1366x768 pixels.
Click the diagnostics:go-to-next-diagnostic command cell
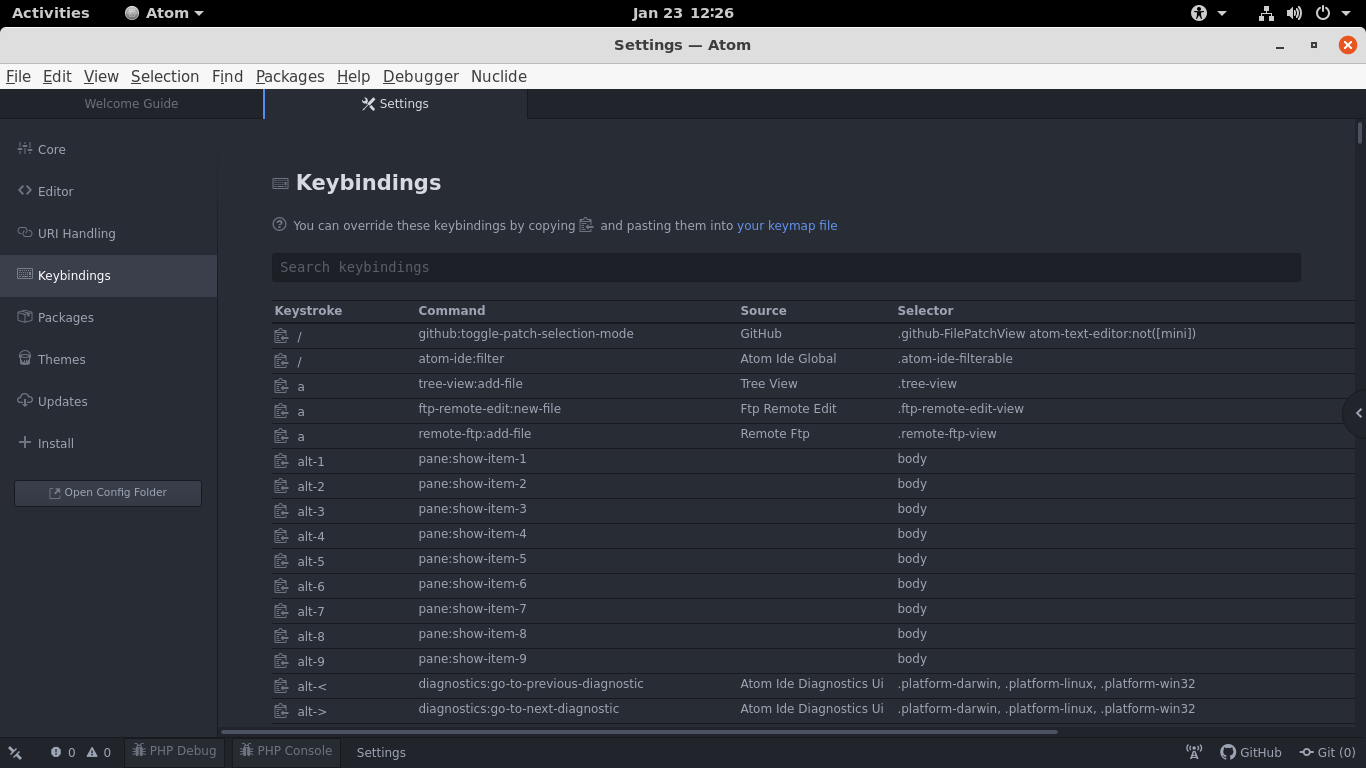518,709
